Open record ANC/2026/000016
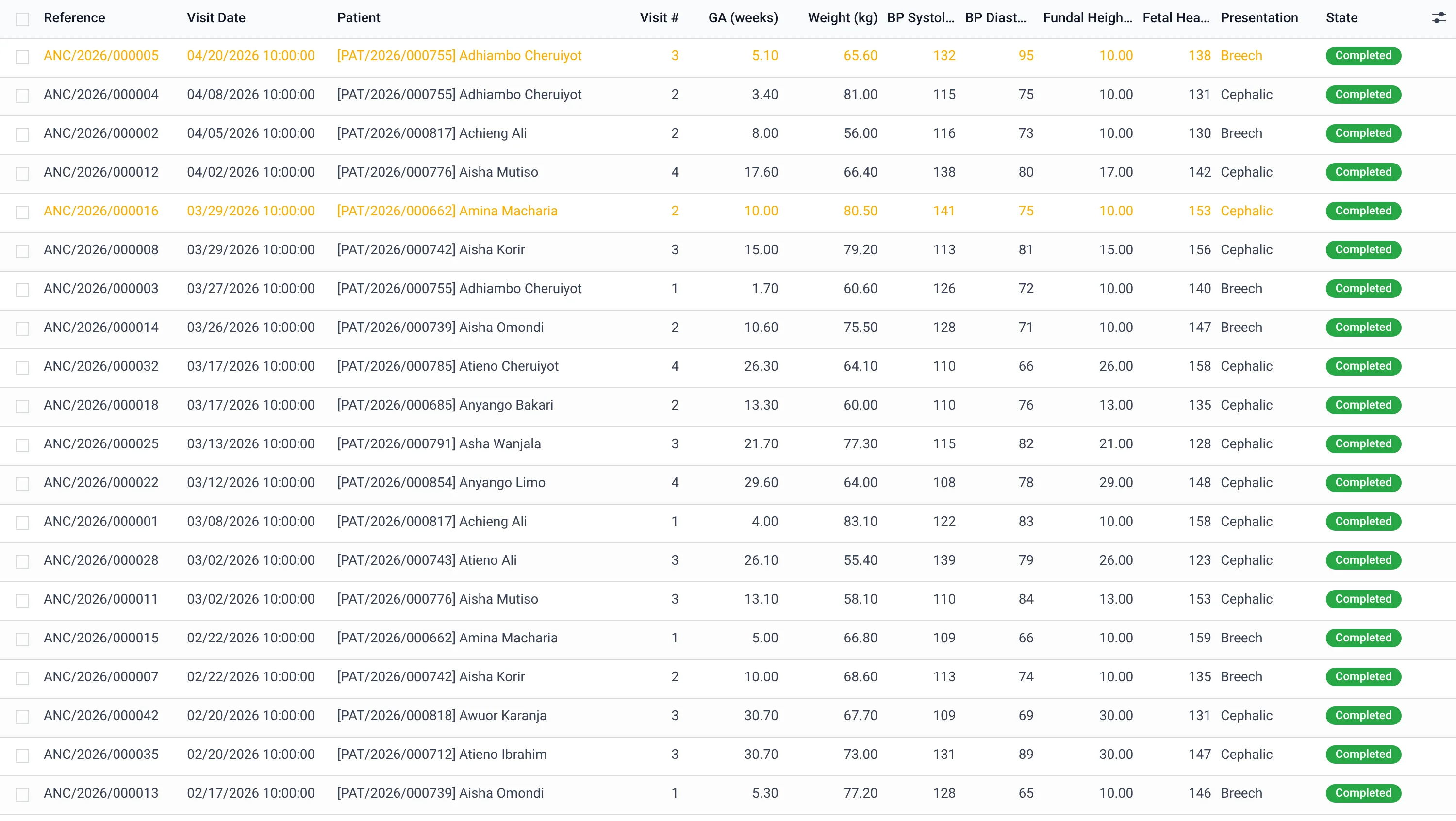The width and height of the screenshot is (1456, 821). click(101, 211)
